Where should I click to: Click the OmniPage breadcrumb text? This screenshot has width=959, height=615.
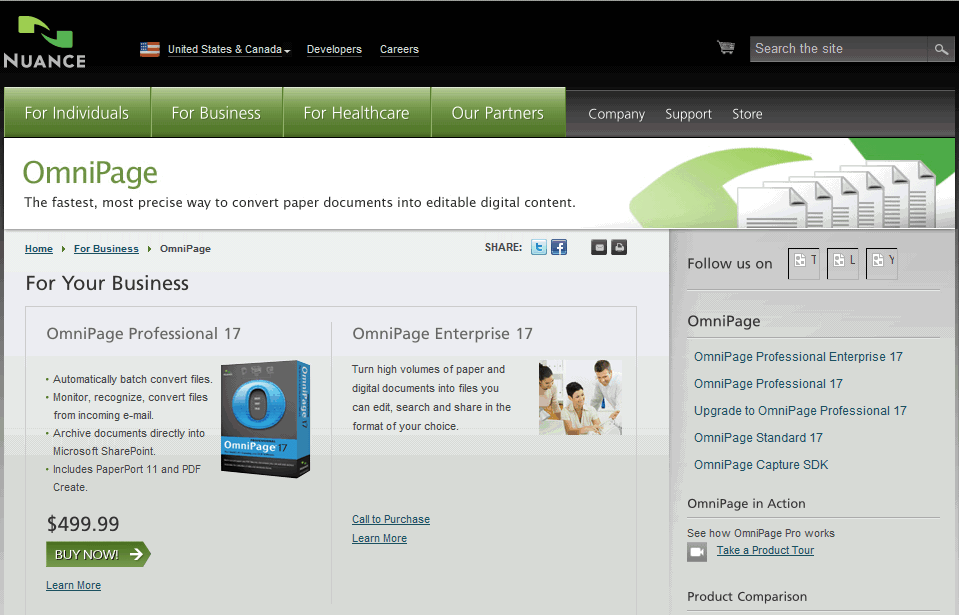[185, 249]
